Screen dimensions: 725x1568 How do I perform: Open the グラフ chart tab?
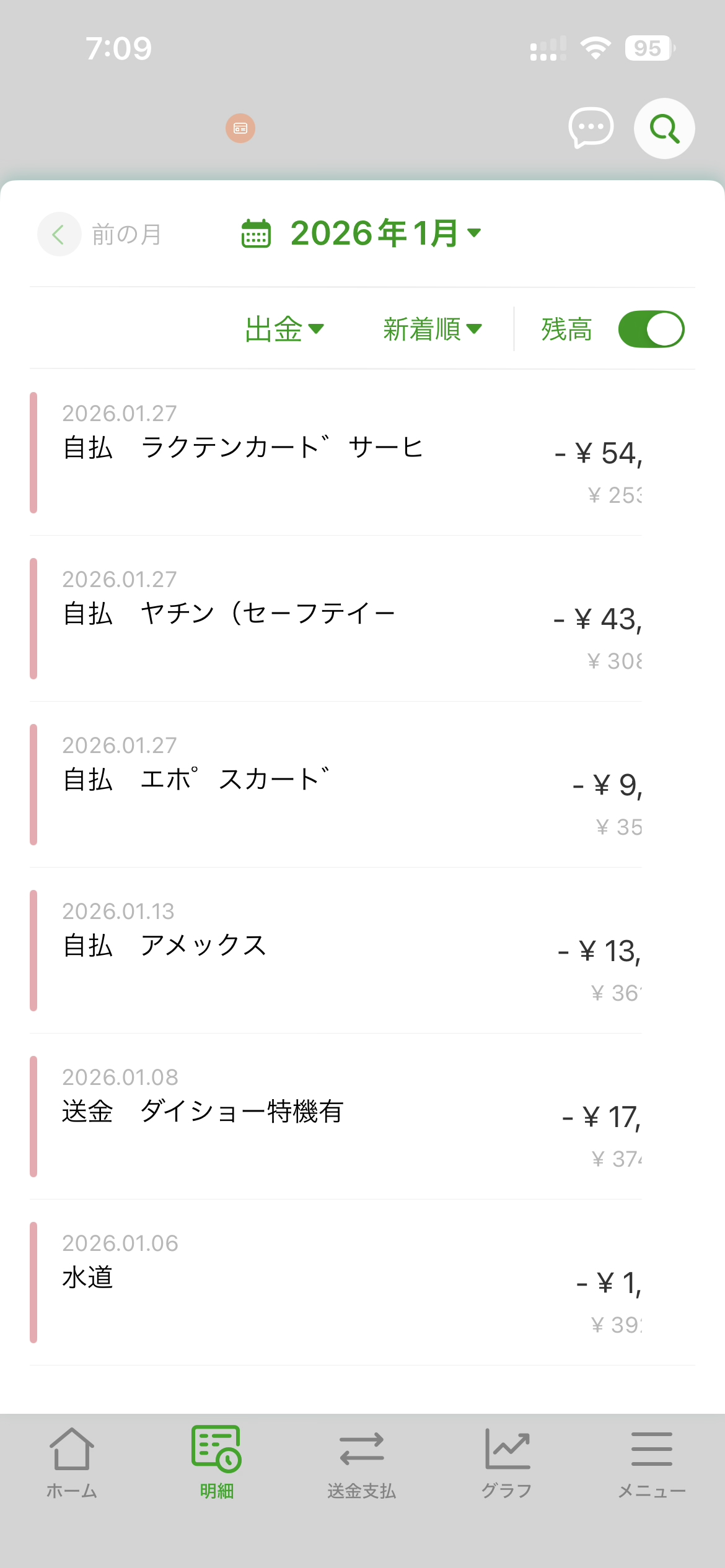[x=507, y=1463]
